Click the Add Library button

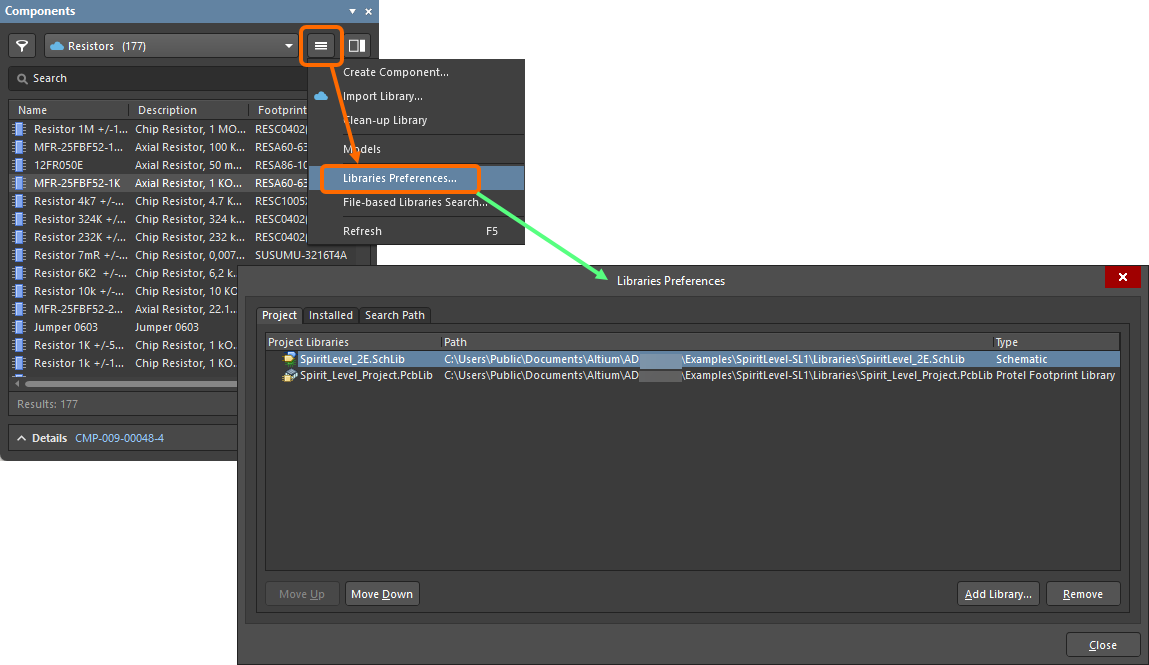[x=997, y=593]
